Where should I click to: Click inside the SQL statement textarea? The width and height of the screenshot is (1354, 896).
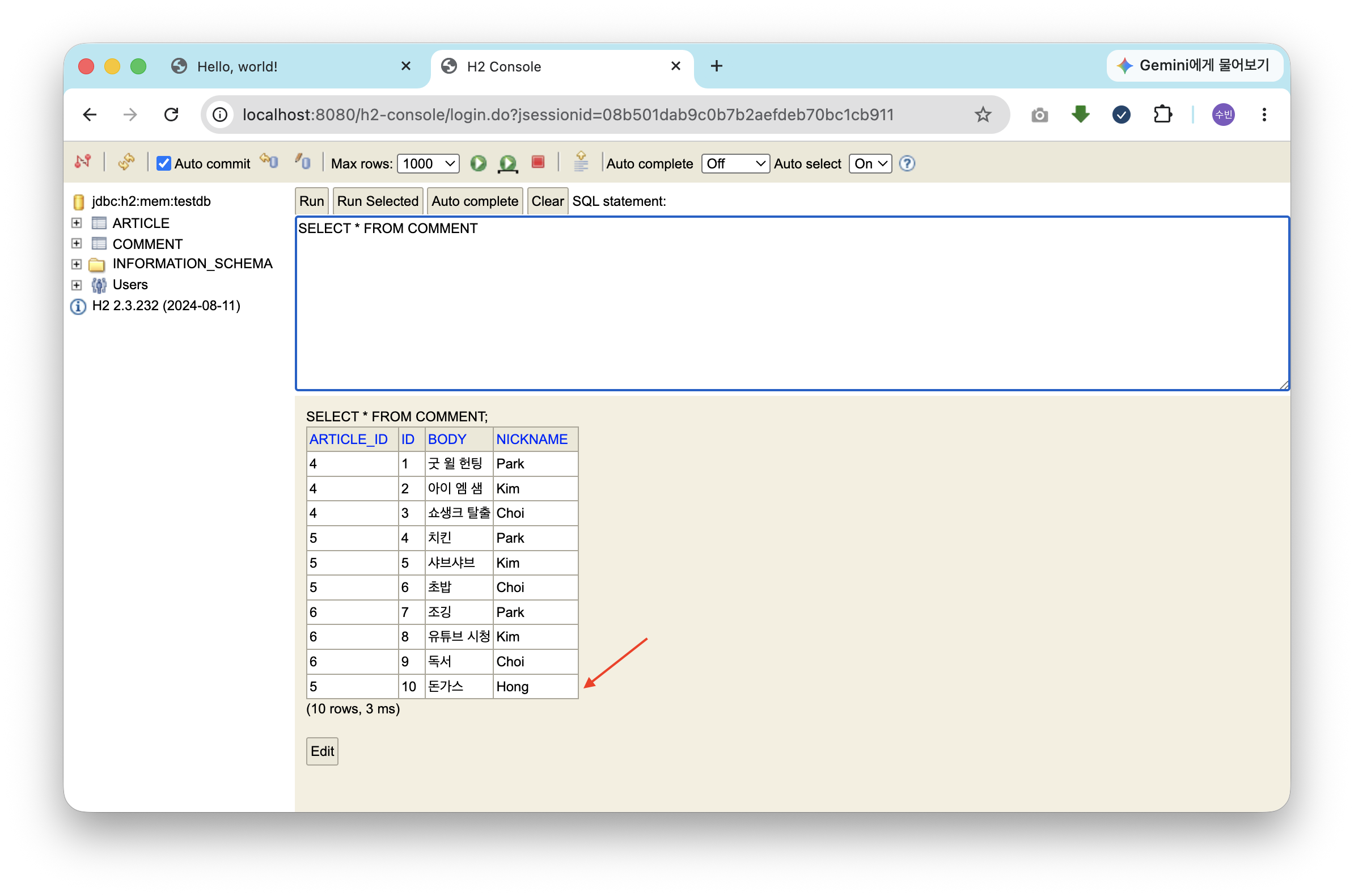(792, 303)
